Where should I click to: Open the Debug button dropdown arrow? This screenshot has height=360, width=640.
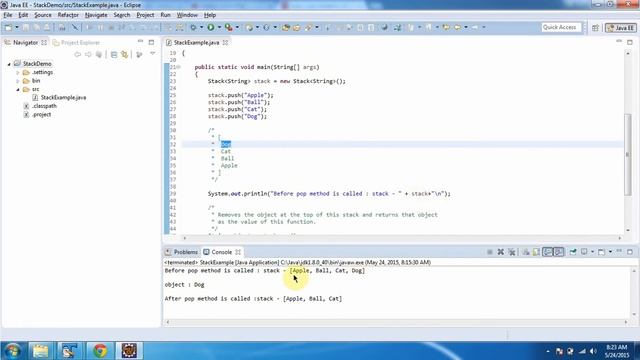tap(201, 27)
